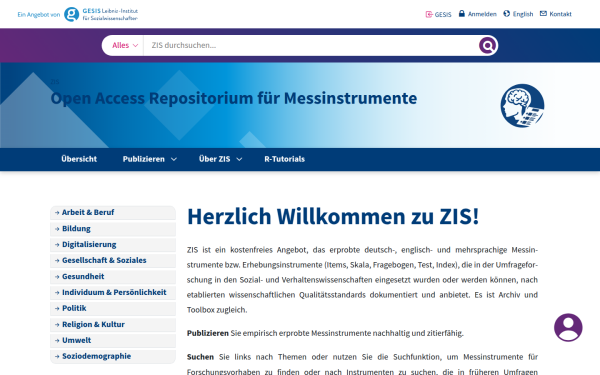
Task: Click the Open Access Repositorium für Messinstrumente title
Action: (234, 98)
